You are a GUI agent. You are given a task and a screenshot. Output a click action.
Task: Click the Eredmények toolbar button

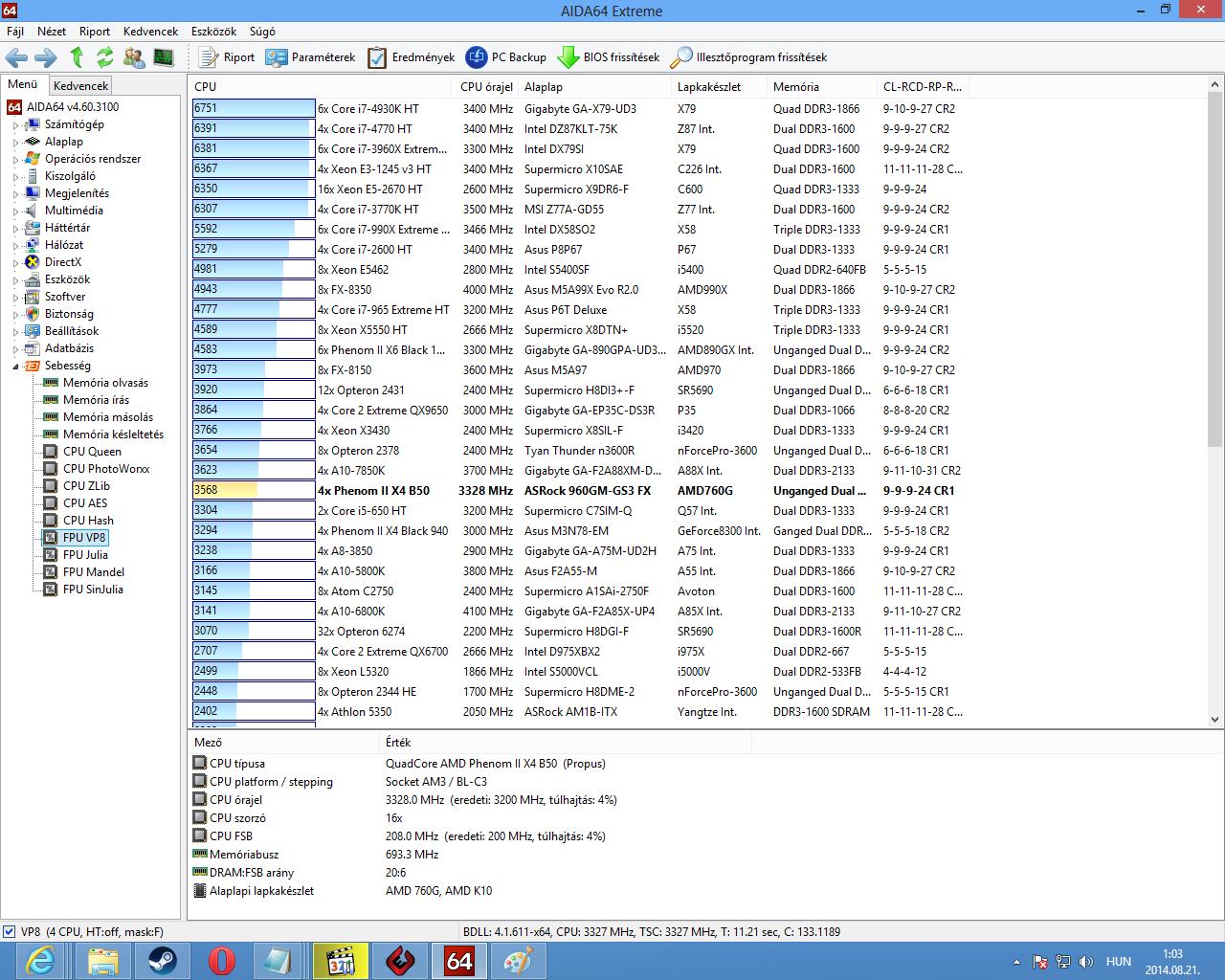411,57
